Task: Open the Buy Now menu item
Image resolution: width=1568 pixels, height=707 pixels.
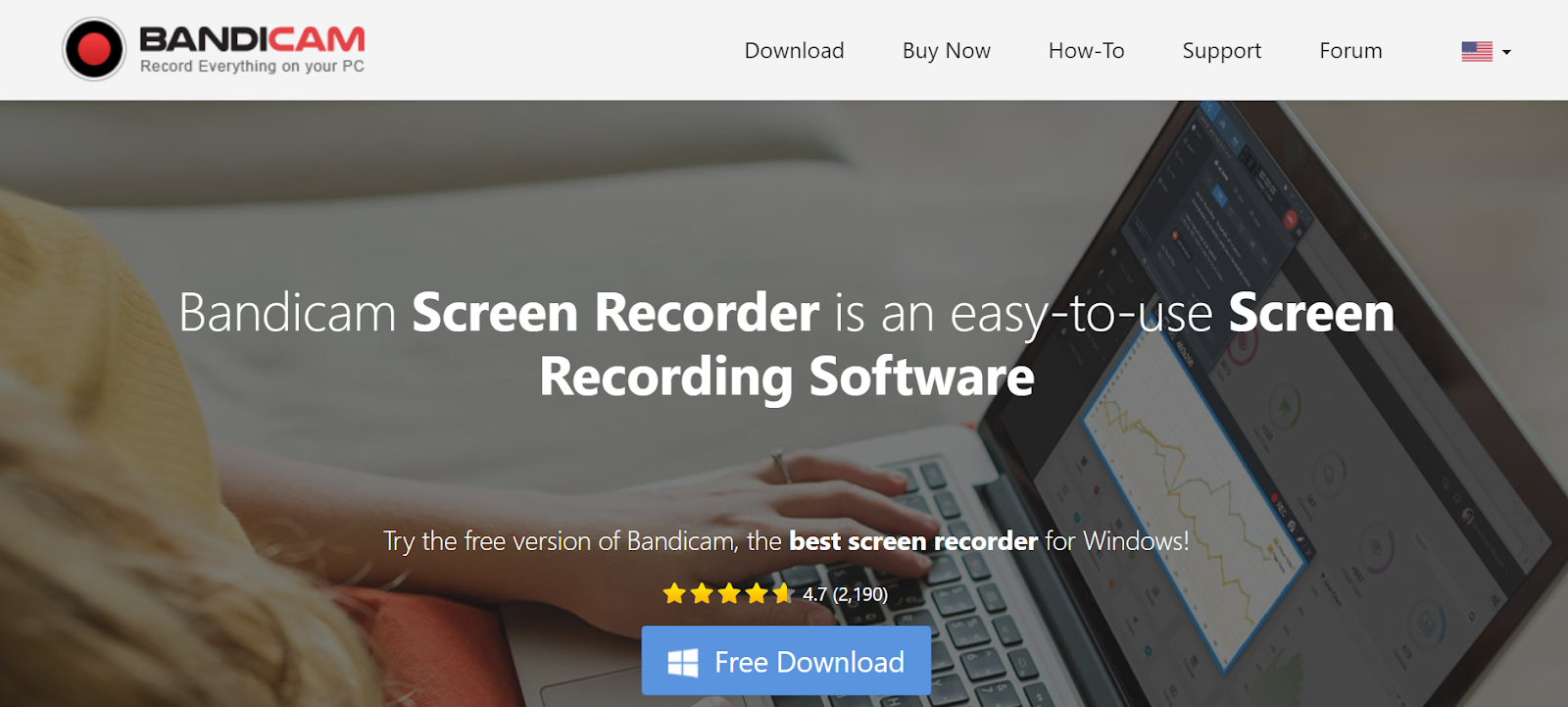Action: [x=946, y=51]
